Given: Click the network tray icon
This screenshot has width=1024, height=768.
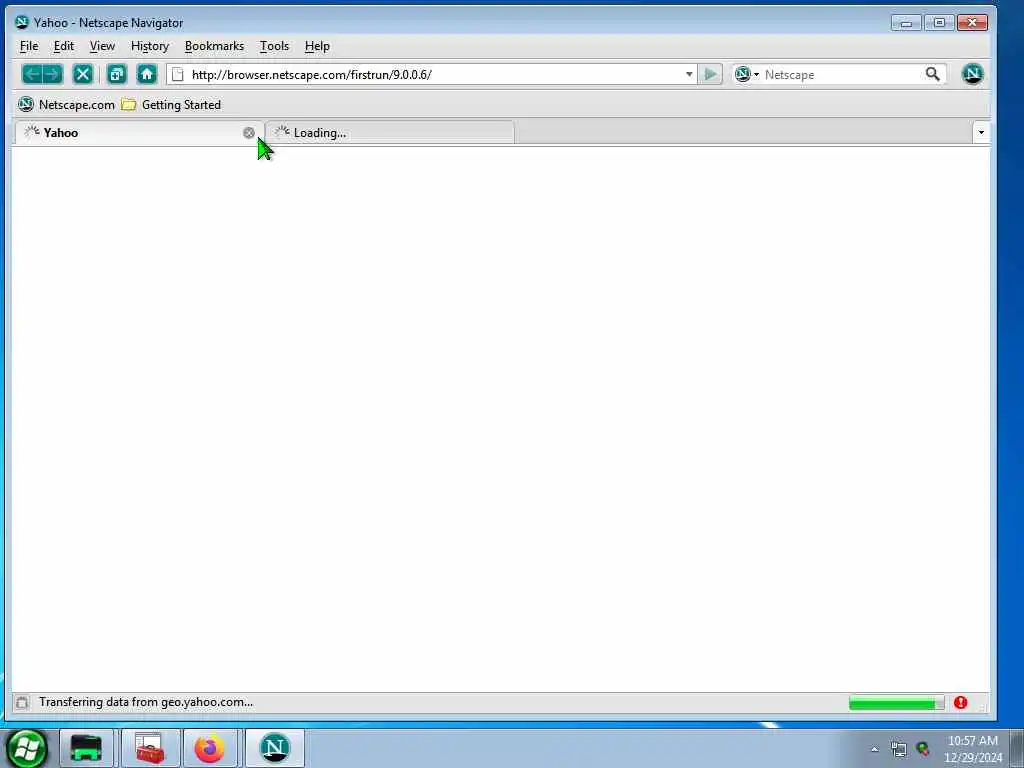Looking at the screenshot, I should 899,749.
